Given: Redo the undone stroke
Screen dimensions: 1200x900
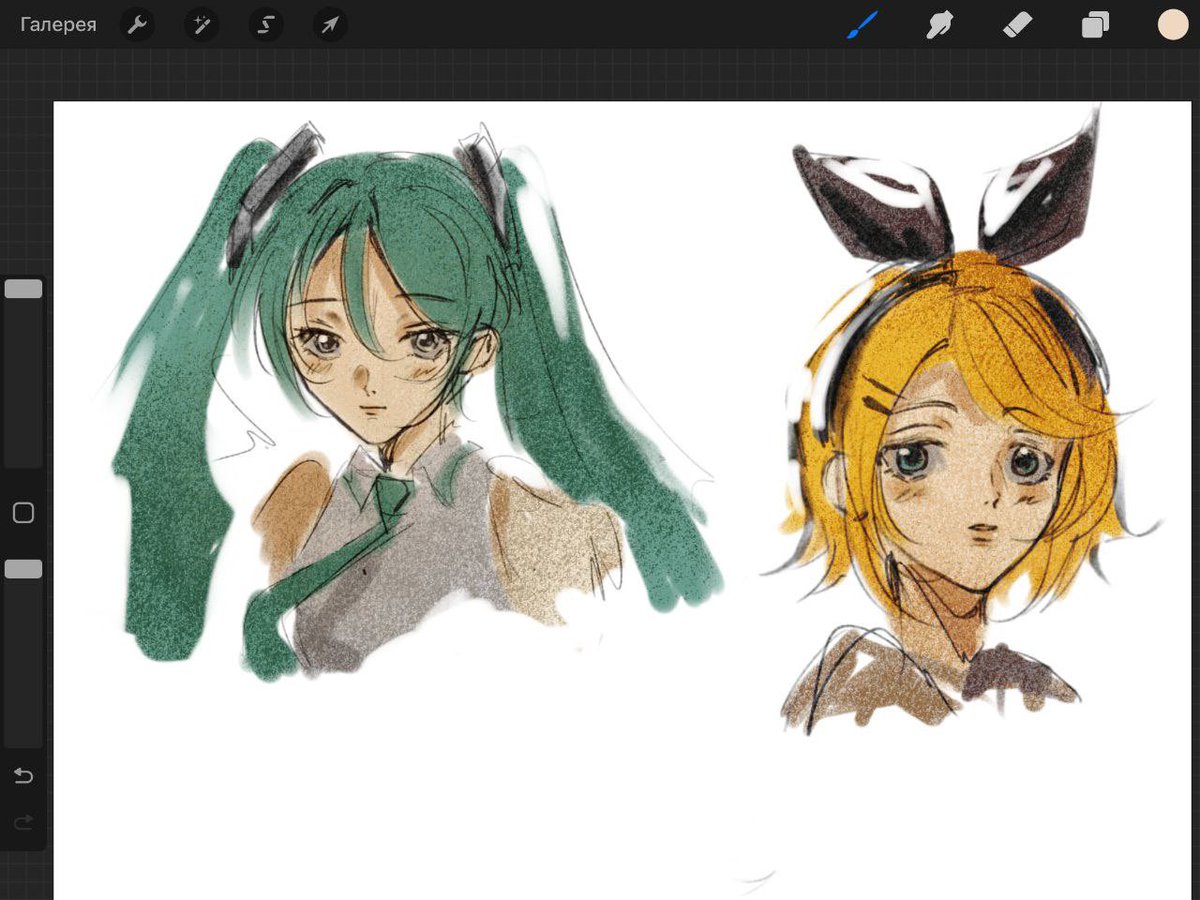Looking at the screenshot, I should coord(23,822).
